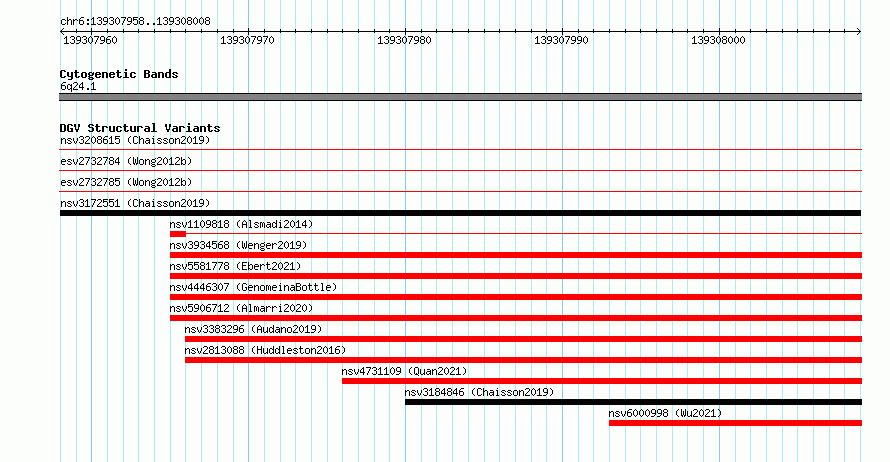Image resolution: width=890 pixels, height=462 pixels.
Task: Click the red bar under nsv6000998
Action: [x=736, y=423]
